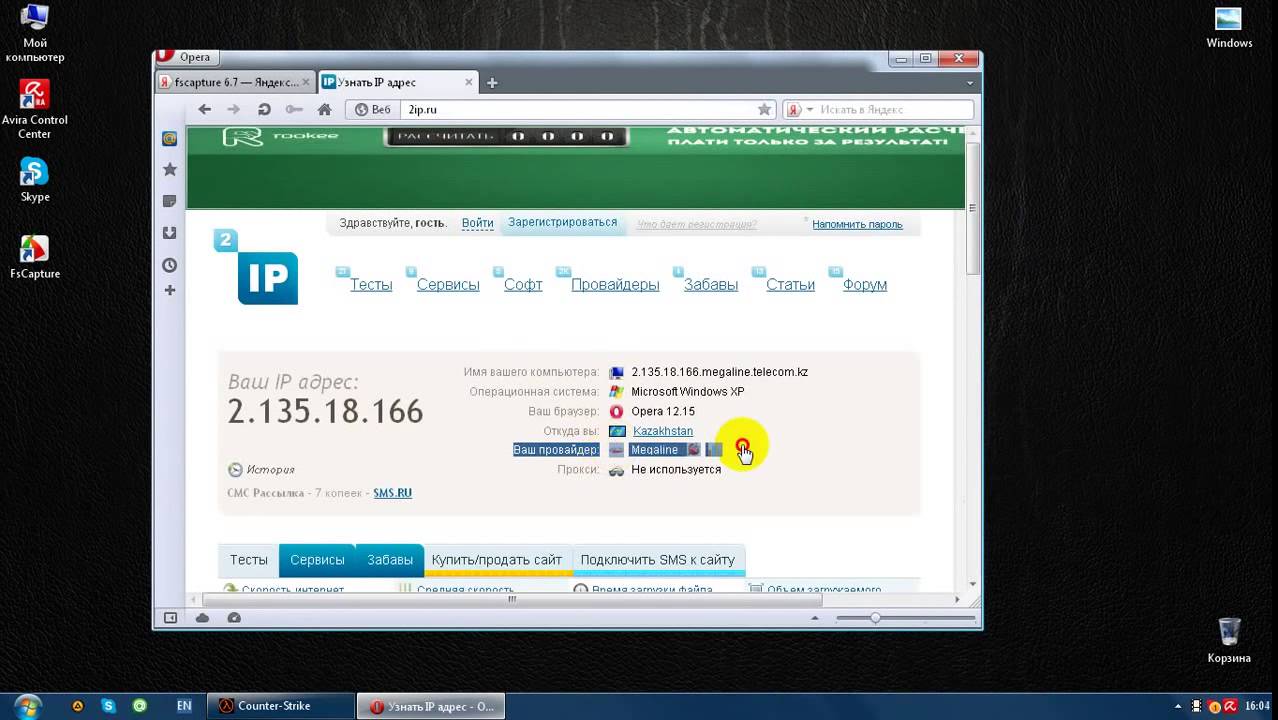Add a panel with sidebar plus icon

pos(170,290)
